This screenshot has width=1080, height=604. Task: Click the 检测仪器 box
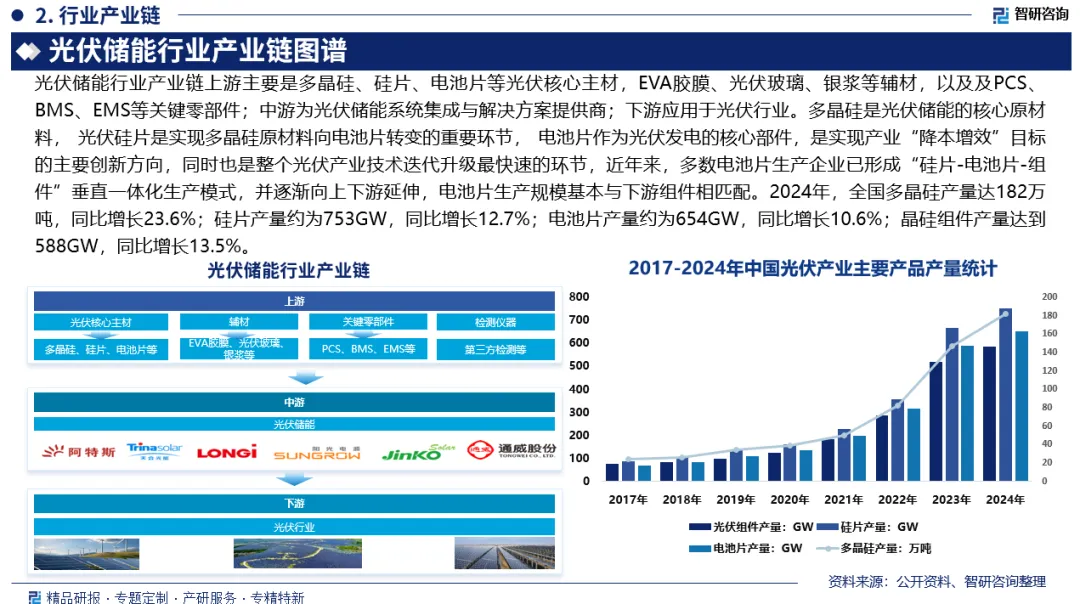pos(495,322)
